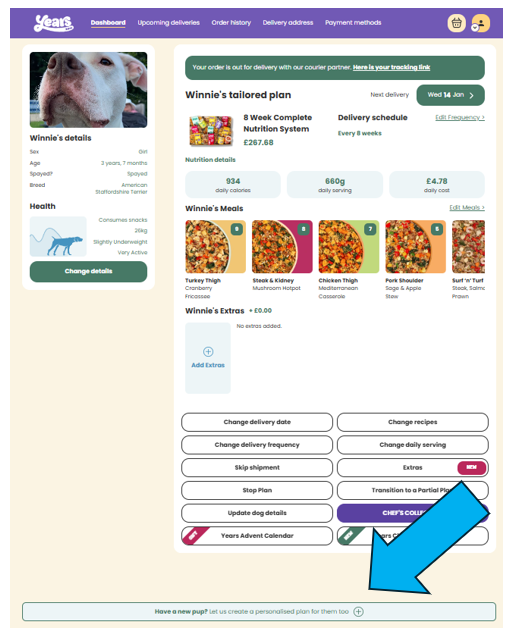Go to Payment methods tab
Viewport: 512px width, 631px height.
click(353, 23)
